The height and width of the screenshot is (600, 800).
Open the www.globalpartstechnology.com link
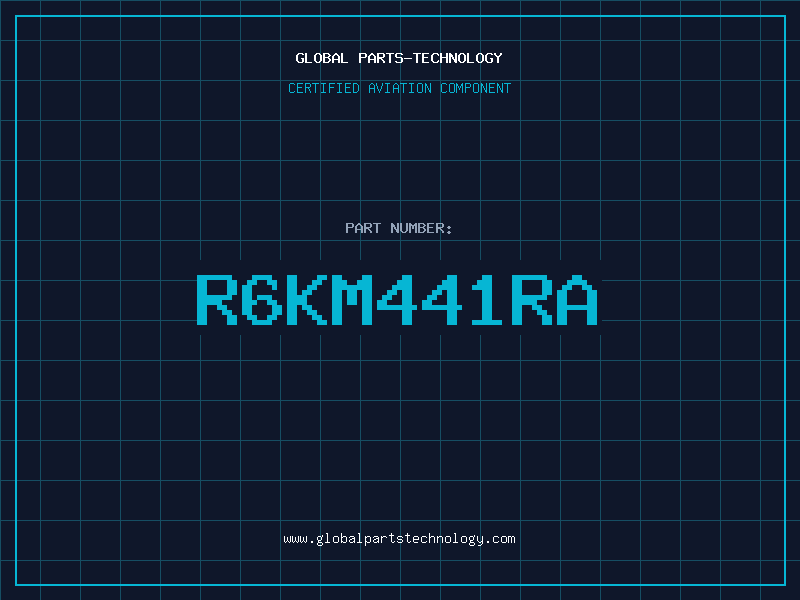point(399,539)
